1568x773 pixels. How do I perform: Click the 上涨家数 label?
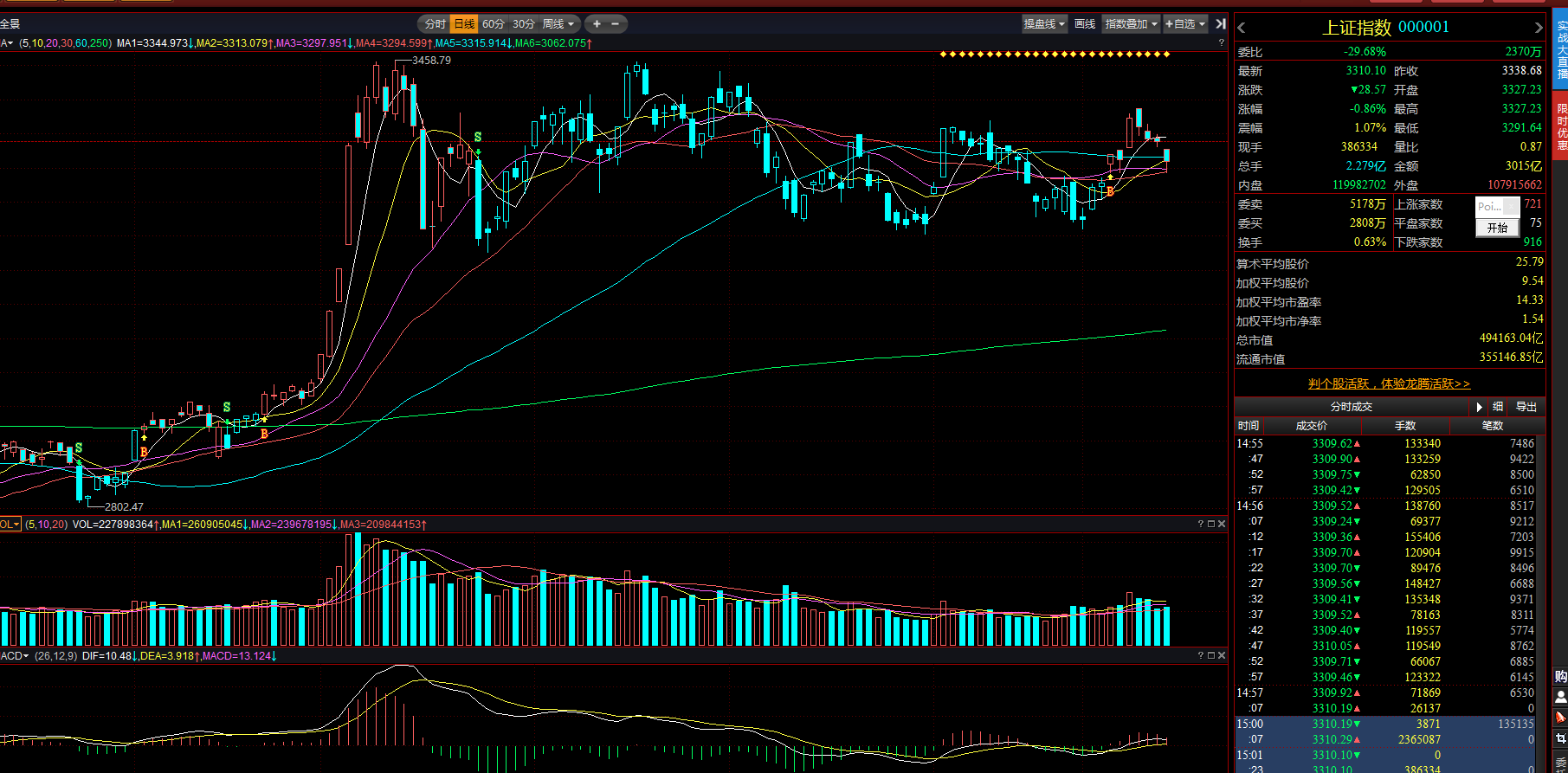pos(1418,204)
